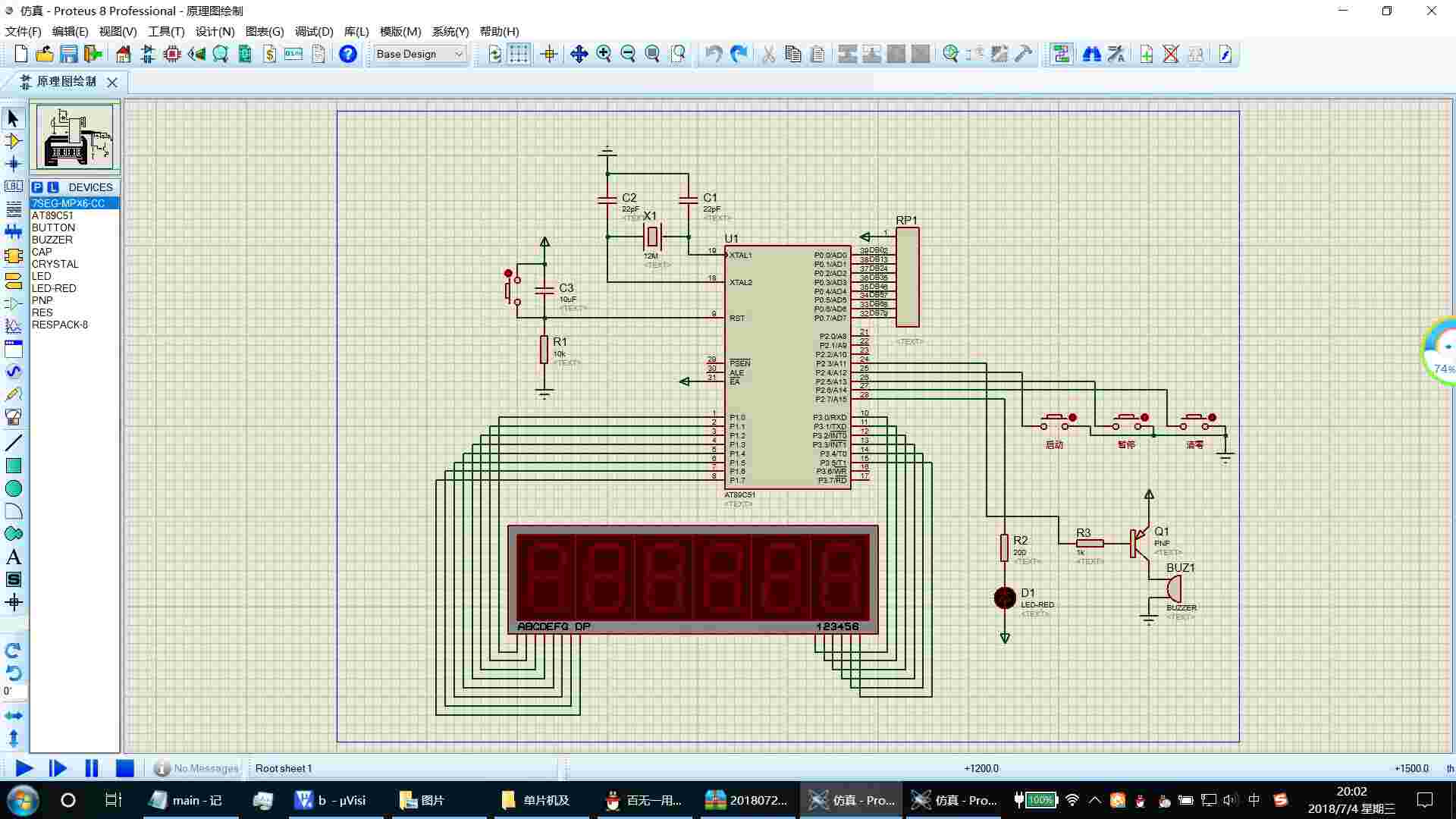Image resolution: width=1456 pixels, height=819 pixels.
Task: Select the Component mode tool
Action: 13,141
